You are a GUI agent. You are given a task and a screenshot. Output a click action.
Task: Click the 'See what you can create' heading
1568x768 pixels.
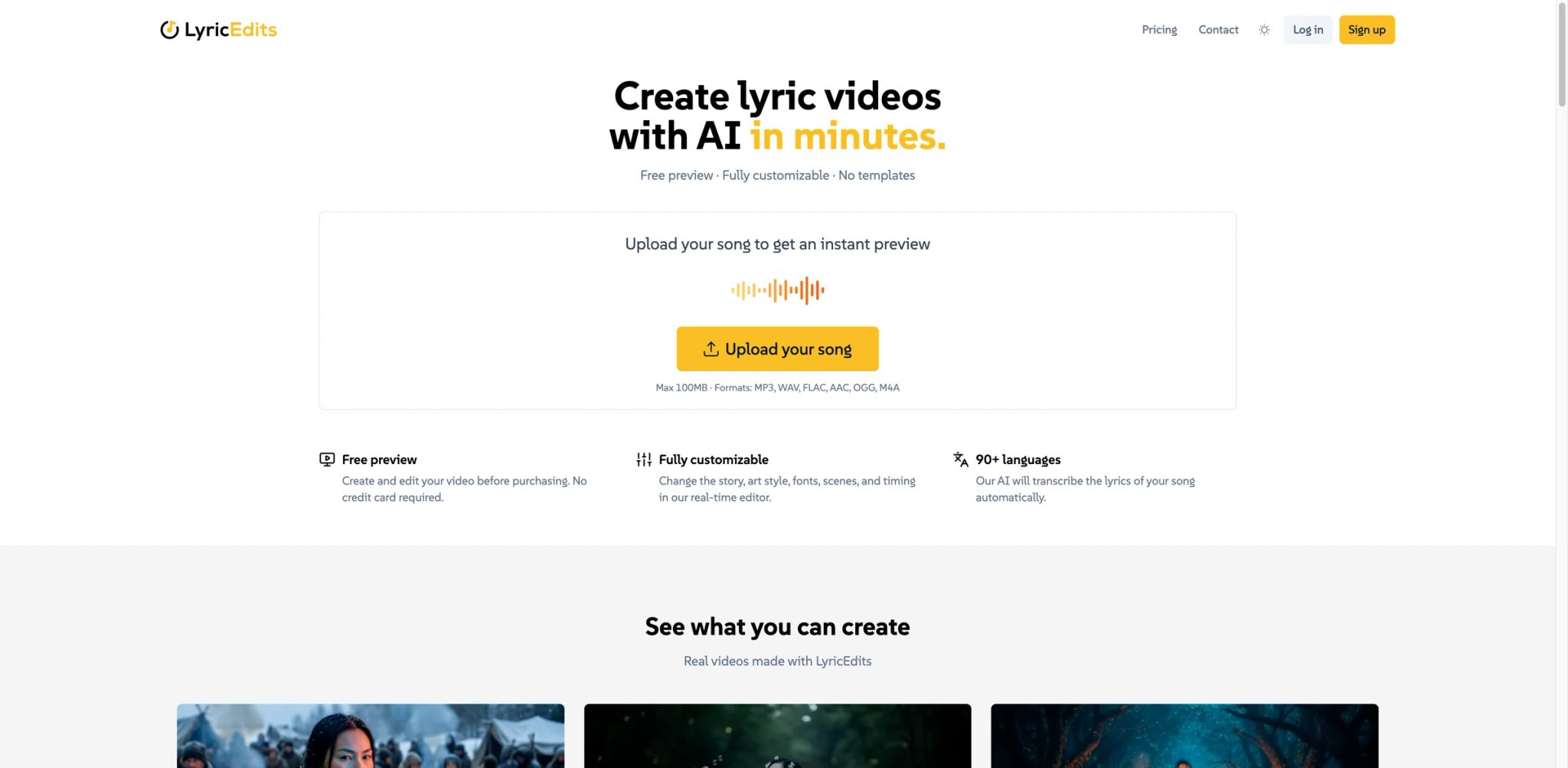pyautogui.click(x=777, y=626)
